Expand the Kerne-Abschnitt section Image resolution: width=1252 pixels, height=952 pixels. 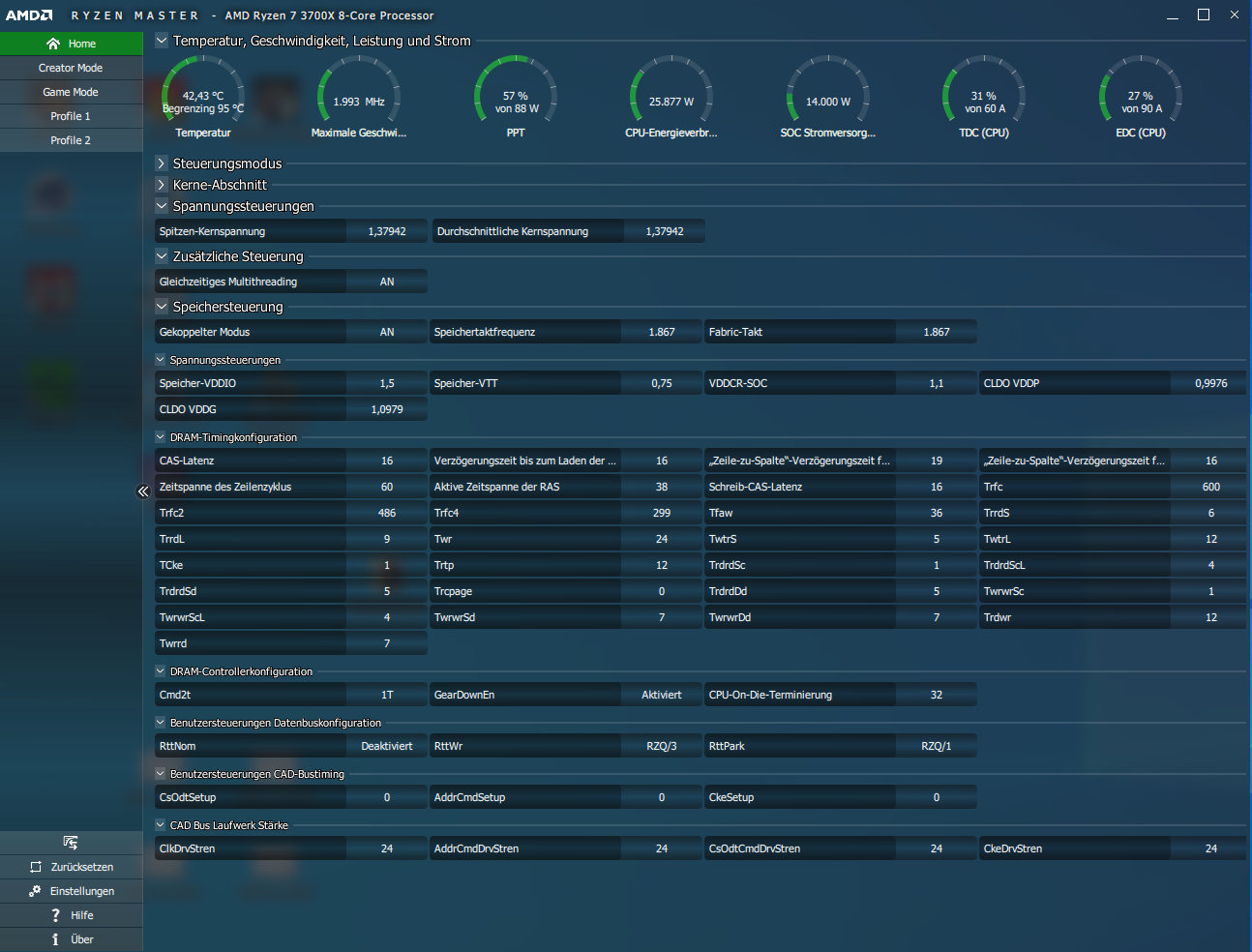click(162, 185)
